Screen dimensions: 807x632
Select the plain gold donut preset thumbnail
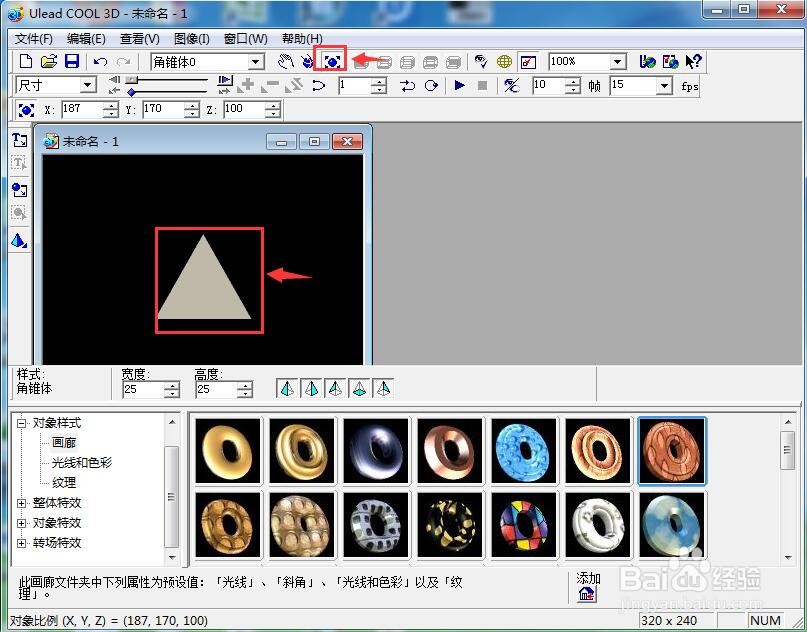[228, 451]
